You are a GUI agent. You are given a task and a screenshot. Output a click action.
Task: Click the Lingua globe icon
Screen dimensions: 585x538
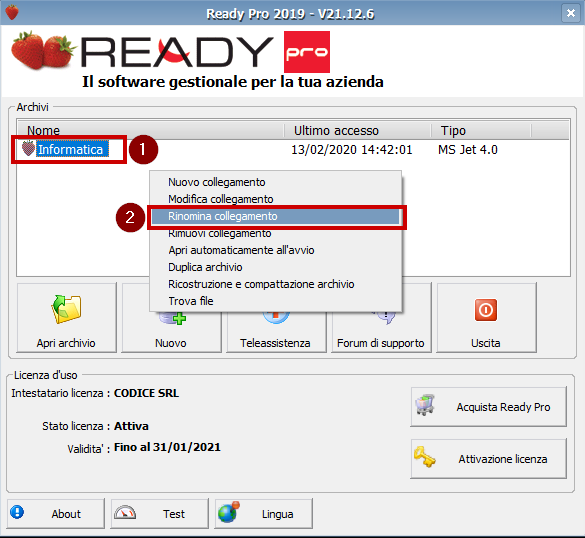tap(229, 512)
